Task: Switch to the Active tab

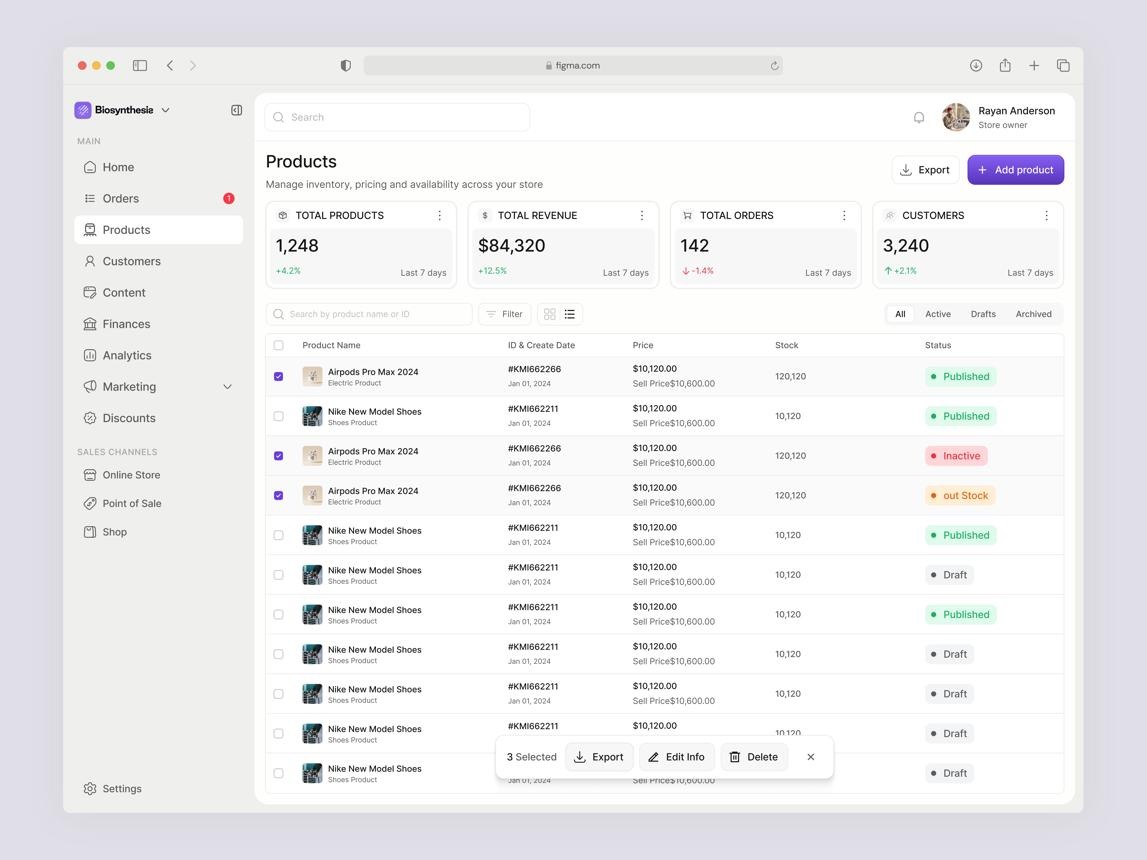Action: [938, 314]
